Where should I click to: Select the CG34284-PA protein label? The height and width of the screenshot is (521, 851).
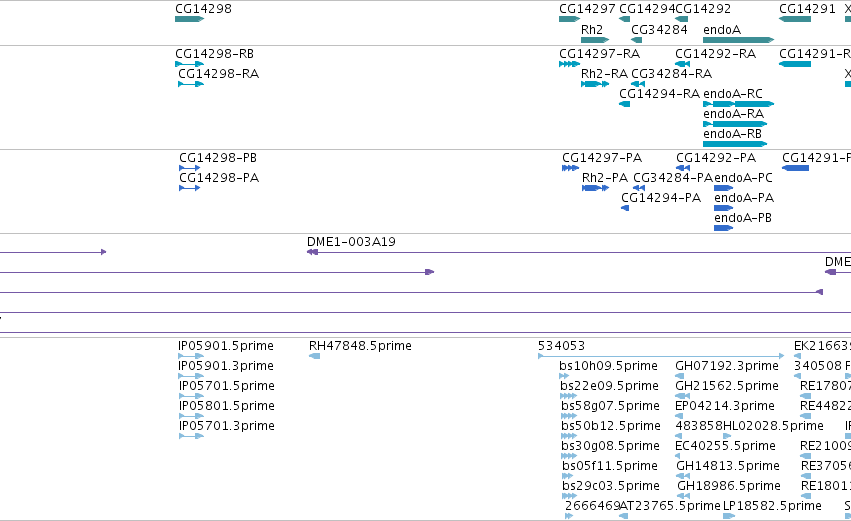pos(673,178)
